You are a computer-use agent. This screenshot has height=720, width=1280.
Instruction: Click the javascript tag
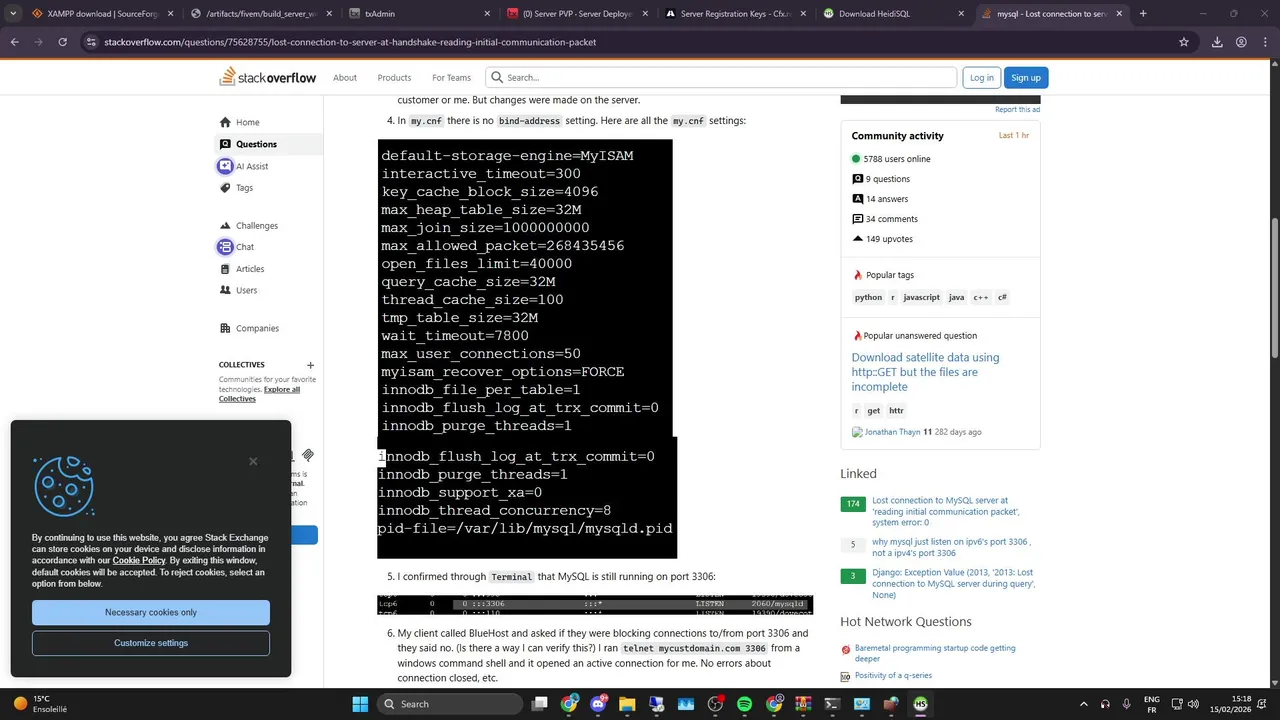pos(921,297)
